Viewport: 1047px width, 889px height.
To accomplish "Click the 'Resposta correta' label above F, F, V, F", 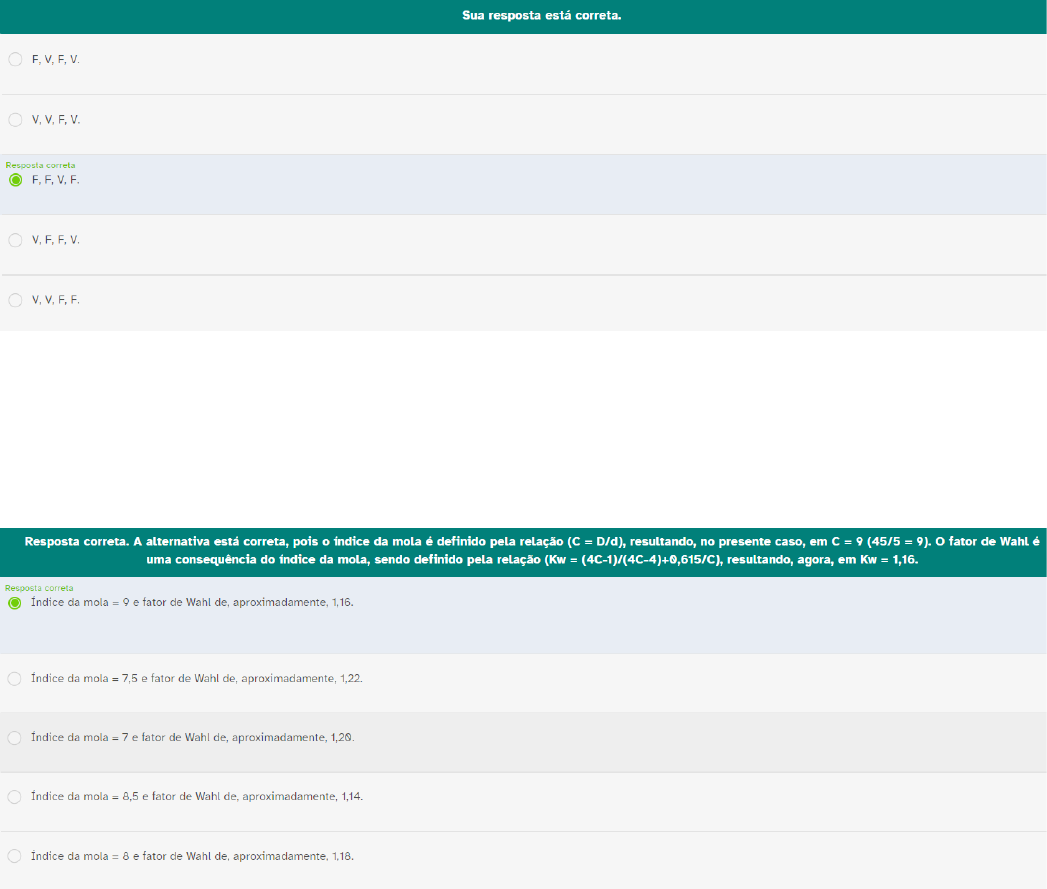I will pyautogui.click(x=40, y=165).
